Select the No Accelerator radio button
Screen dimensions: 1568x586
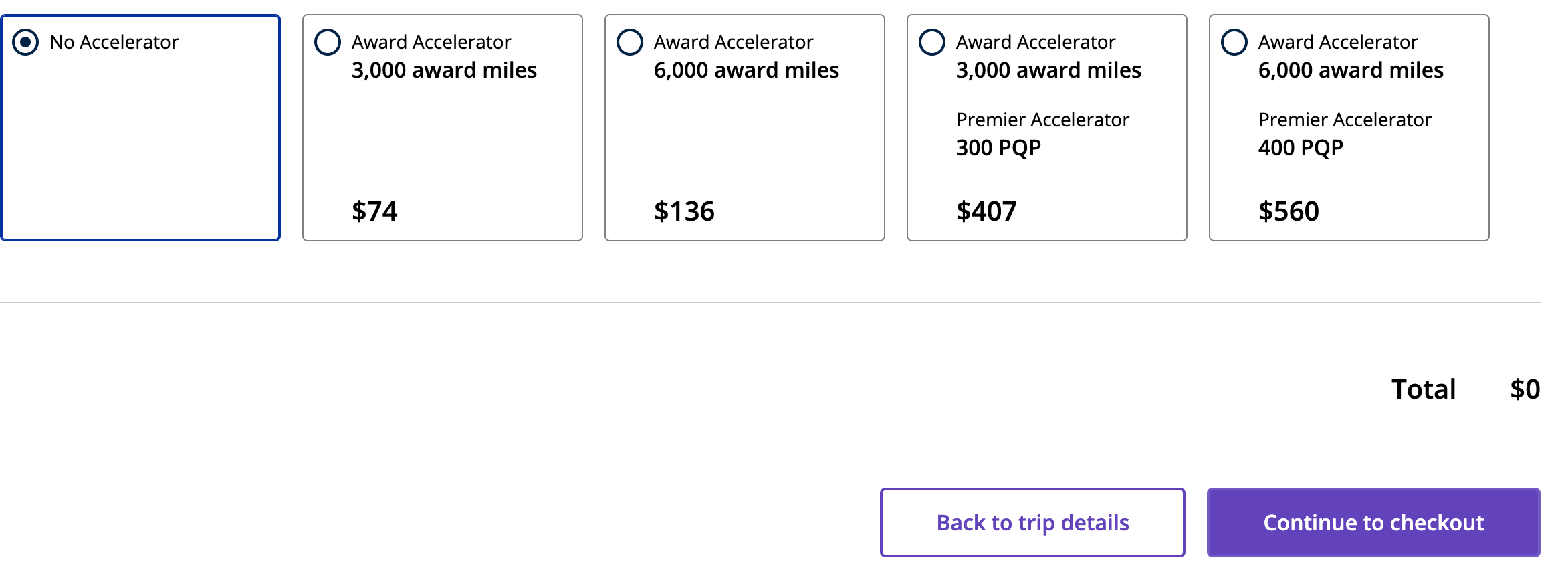[25, 42]
